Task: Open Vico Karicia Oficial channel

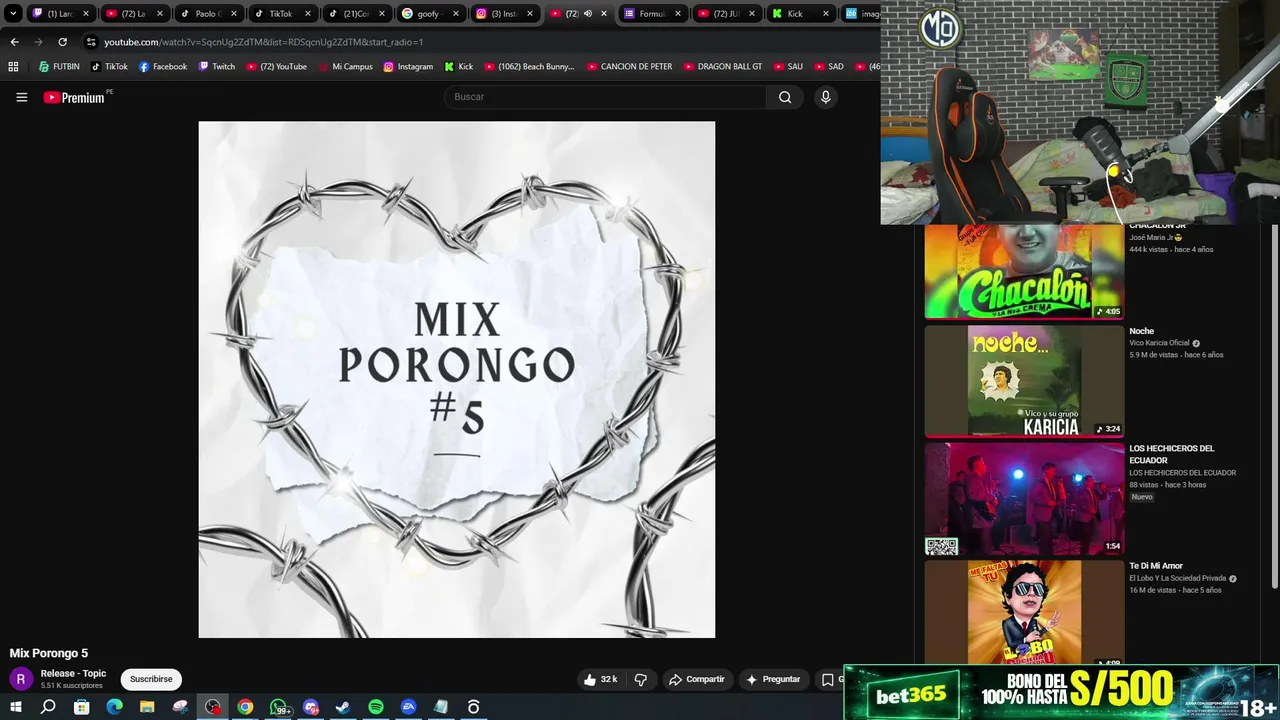Action: pos(1159,343)
